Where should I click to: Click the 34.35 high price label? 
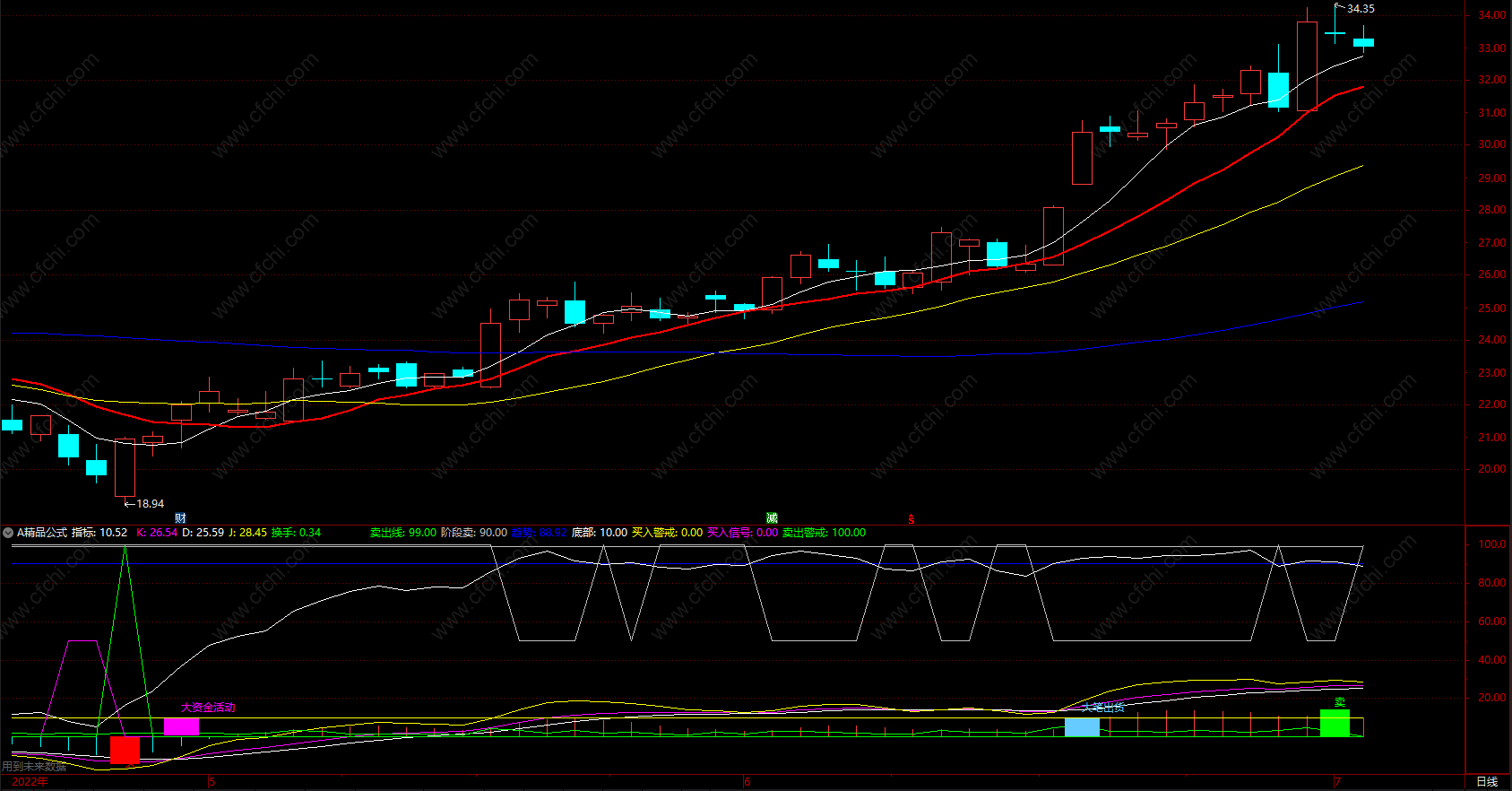point(1361,9)
